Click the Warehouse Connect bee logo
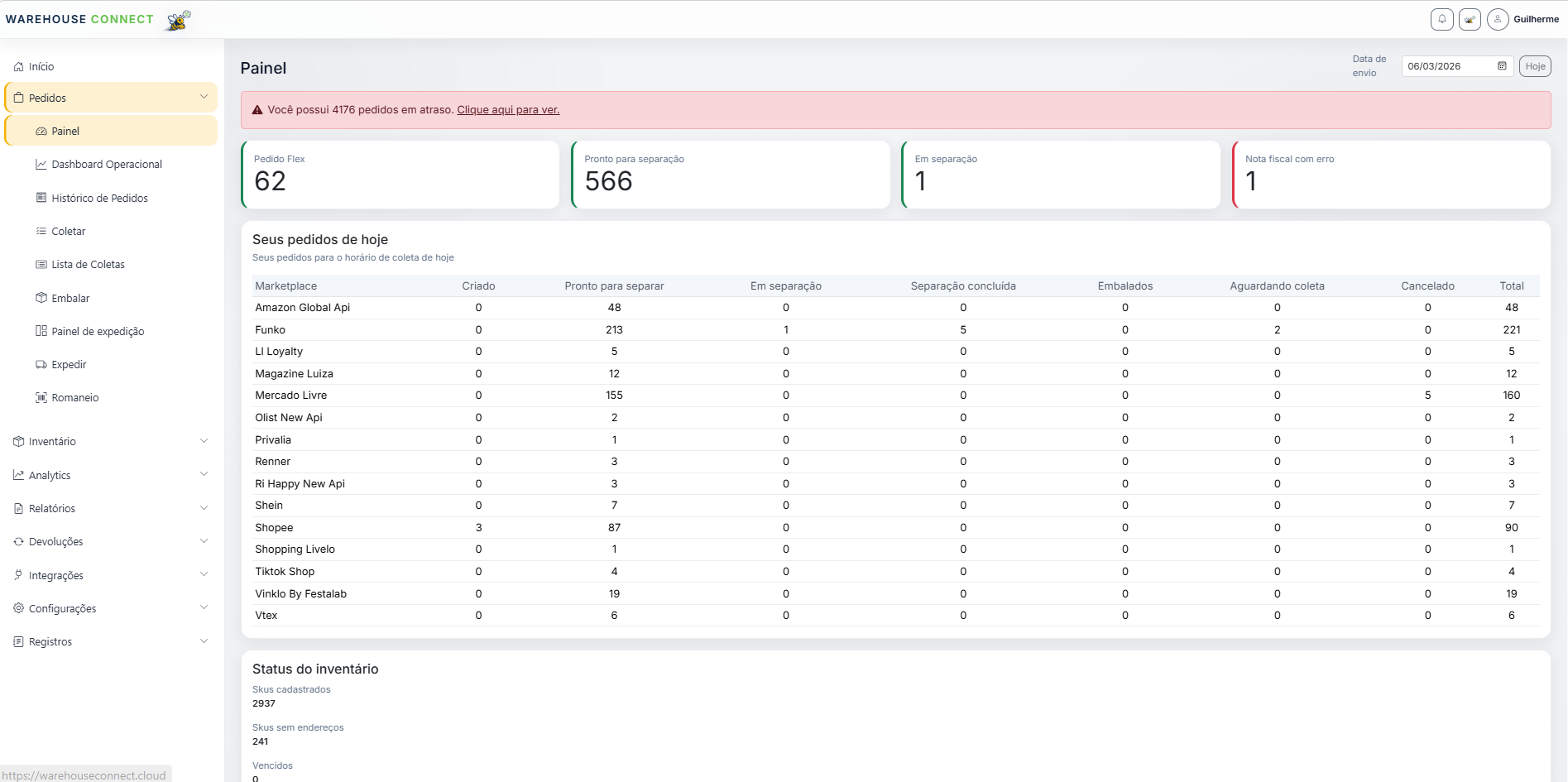 (x=178, y=20)
